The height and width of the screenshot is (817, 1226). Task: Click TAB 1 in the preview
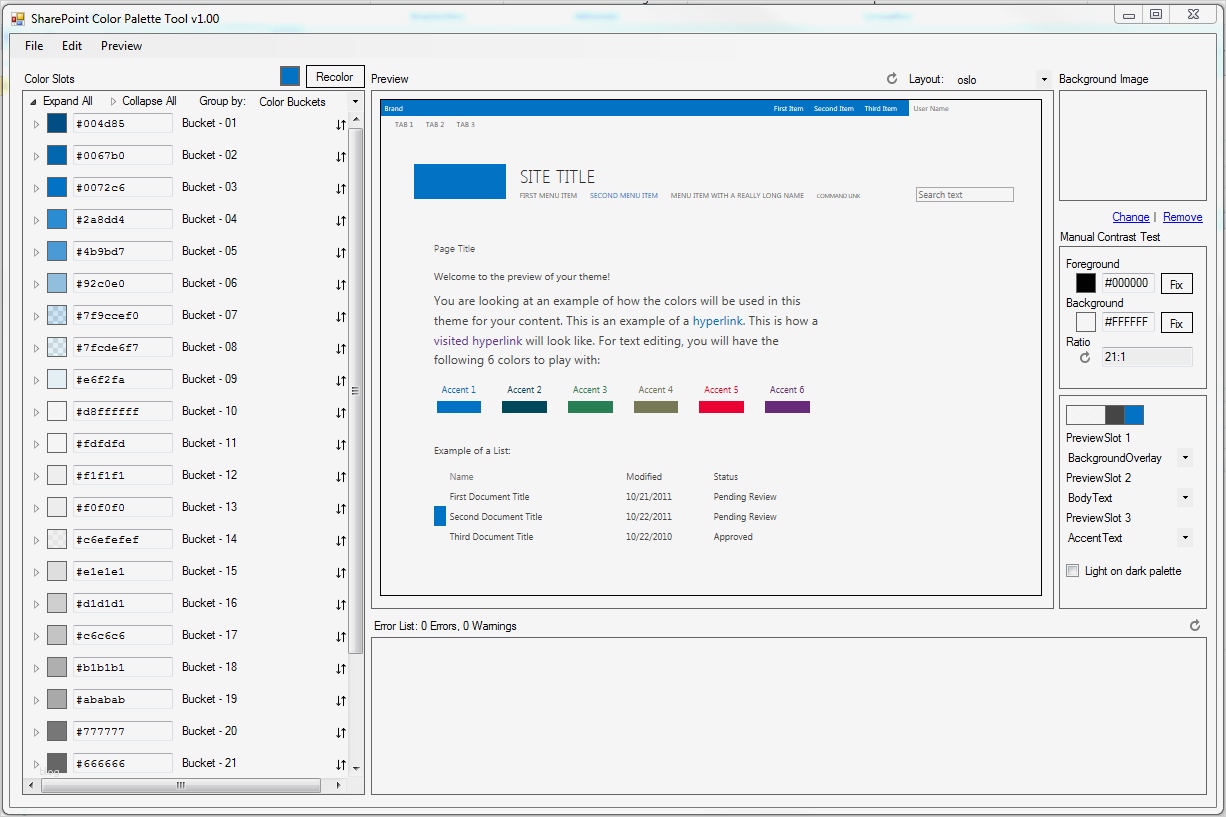click(404, 125)
